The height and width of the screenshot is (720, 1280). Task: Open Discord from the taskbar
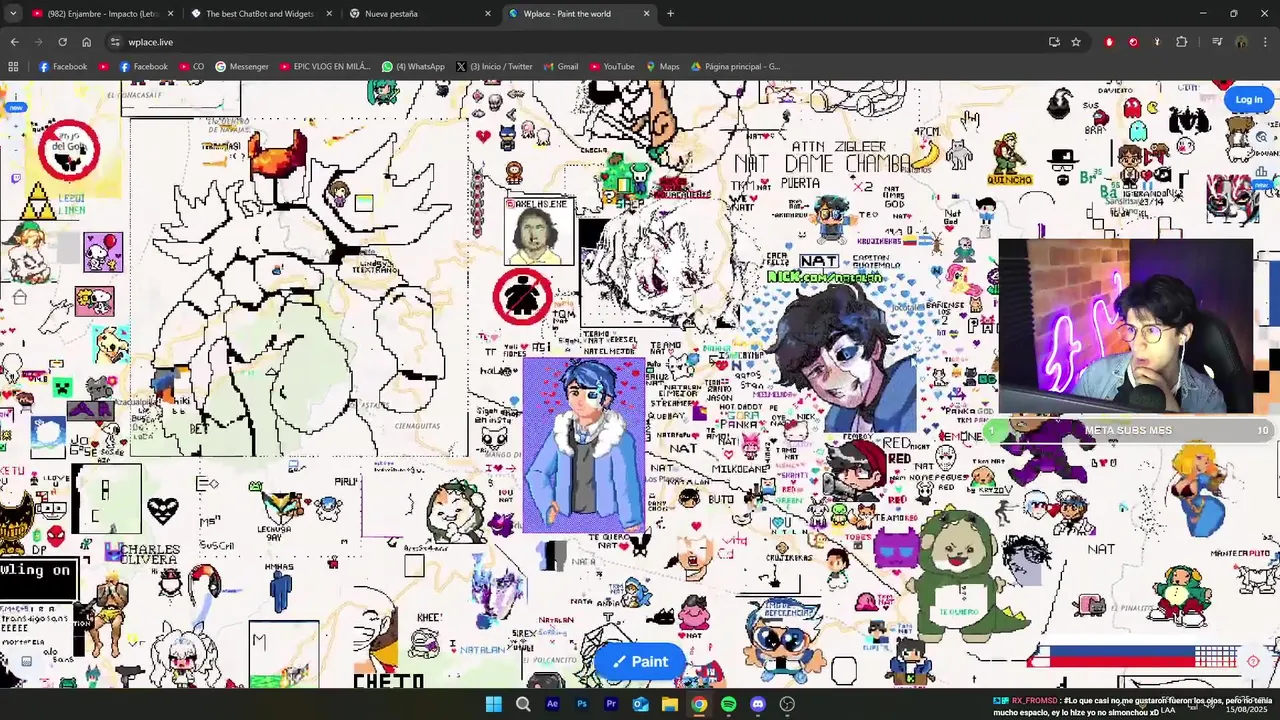pyautogui.click(x=758, y=704)
